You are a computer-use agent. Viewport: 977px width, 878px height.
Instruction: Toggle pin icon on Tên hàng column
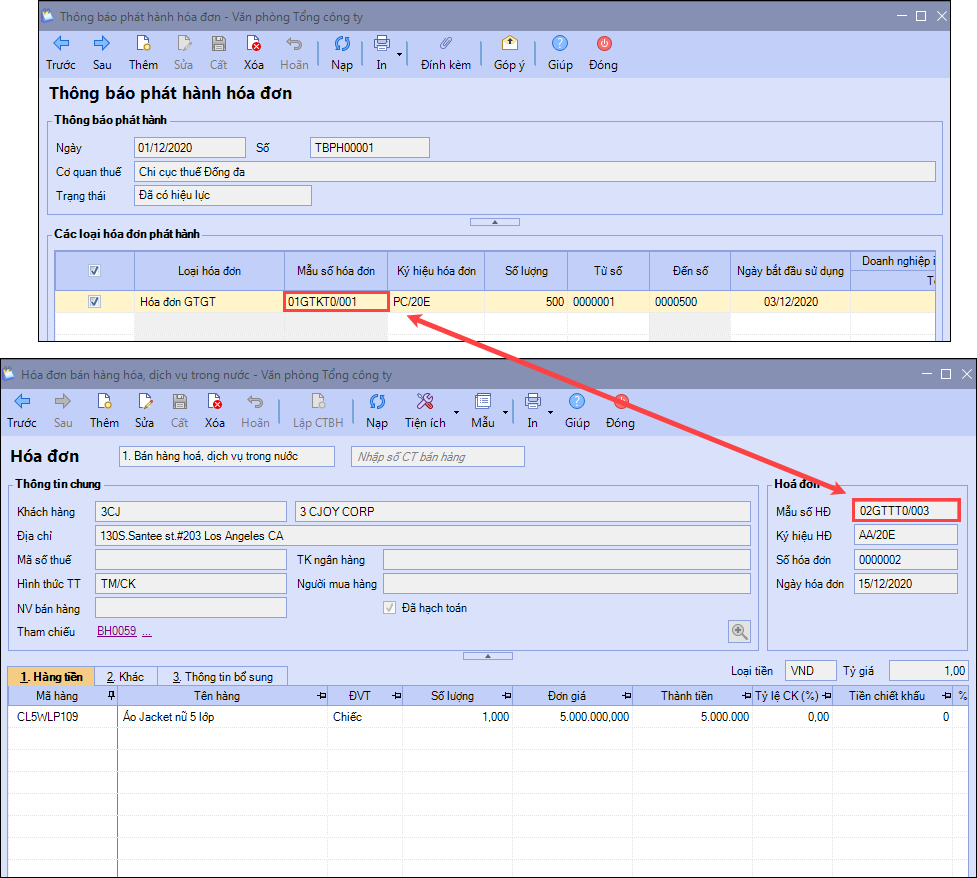(322, 695)
